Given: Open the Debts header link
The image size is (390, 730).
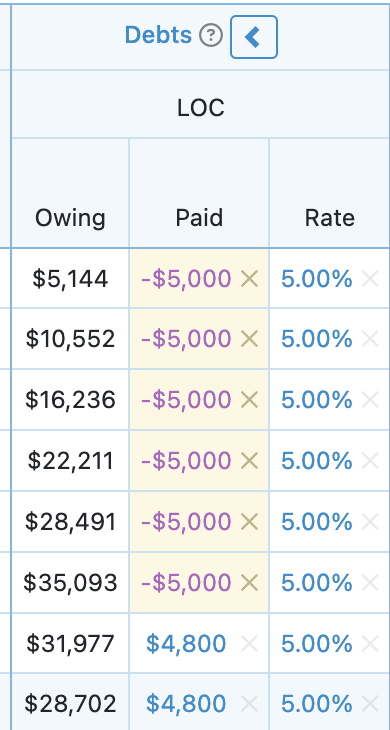Looking at the screenshot, I should (x=158, y=35).
